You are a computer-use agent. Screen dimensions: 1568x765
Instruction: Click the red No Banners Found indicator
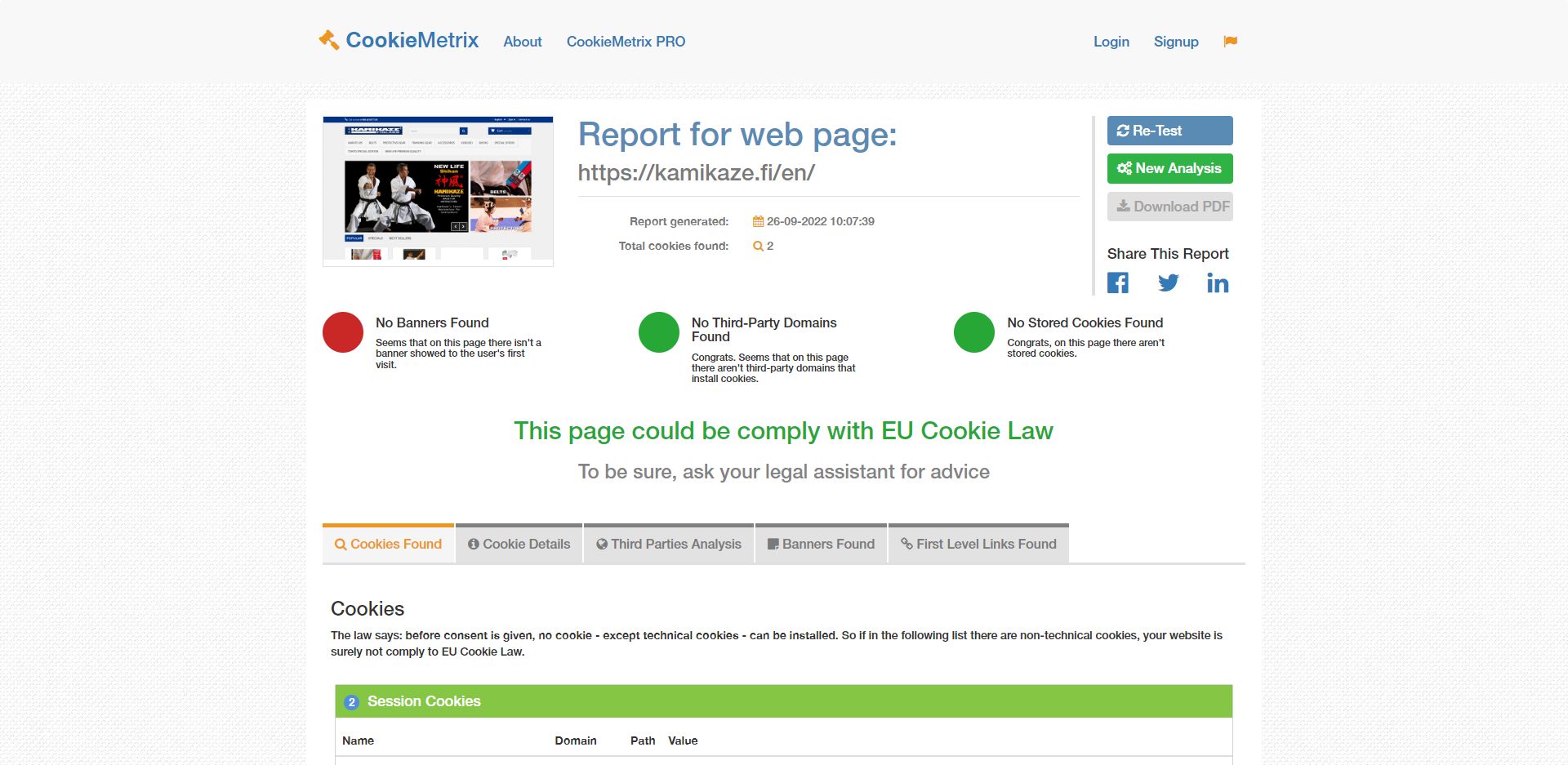pos(343,332)
